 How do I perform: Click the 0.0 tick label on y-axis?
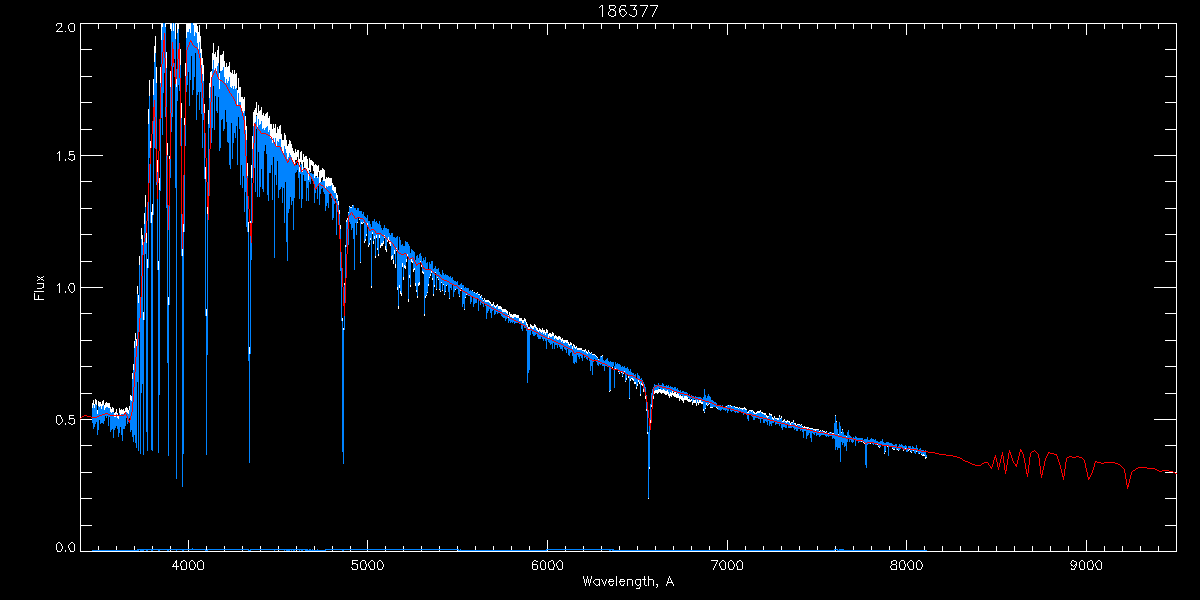(65, 546)
